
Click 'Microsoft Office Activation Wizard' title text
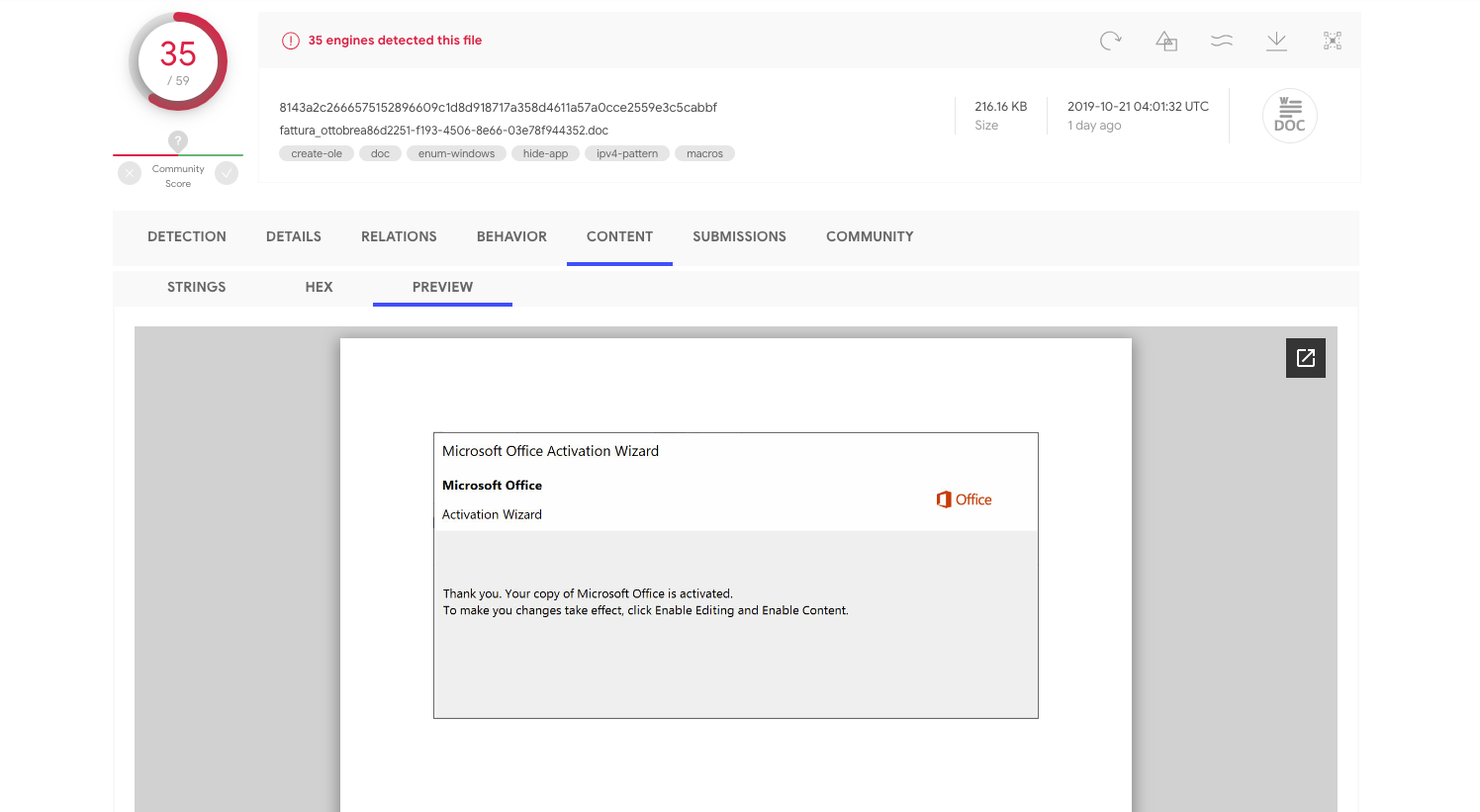550,451
